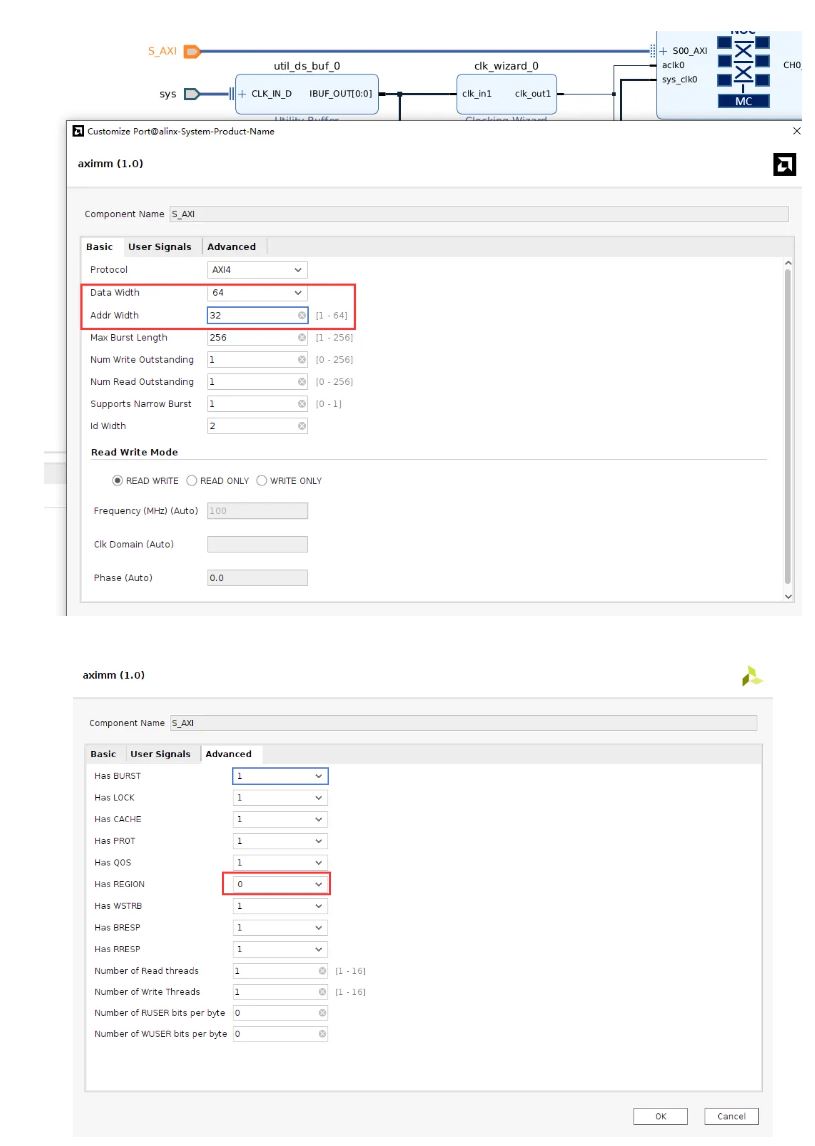Click the vertical scrollbar in Basic tab
The height and width of the screenshot is (1146, 815).
click(x=788, y=426)
